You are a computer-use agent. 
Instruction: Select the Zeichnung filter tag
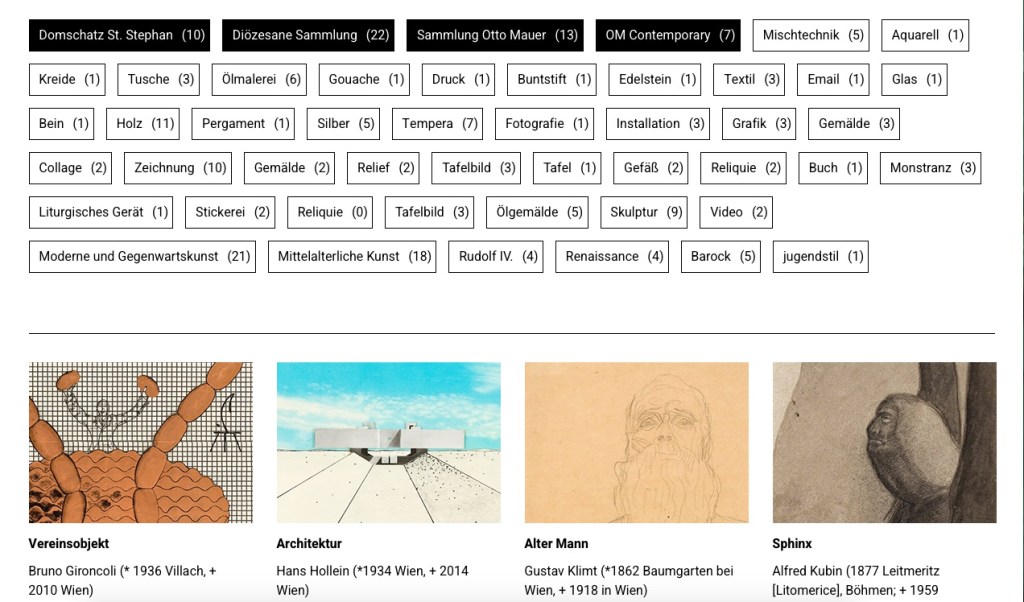180,168
